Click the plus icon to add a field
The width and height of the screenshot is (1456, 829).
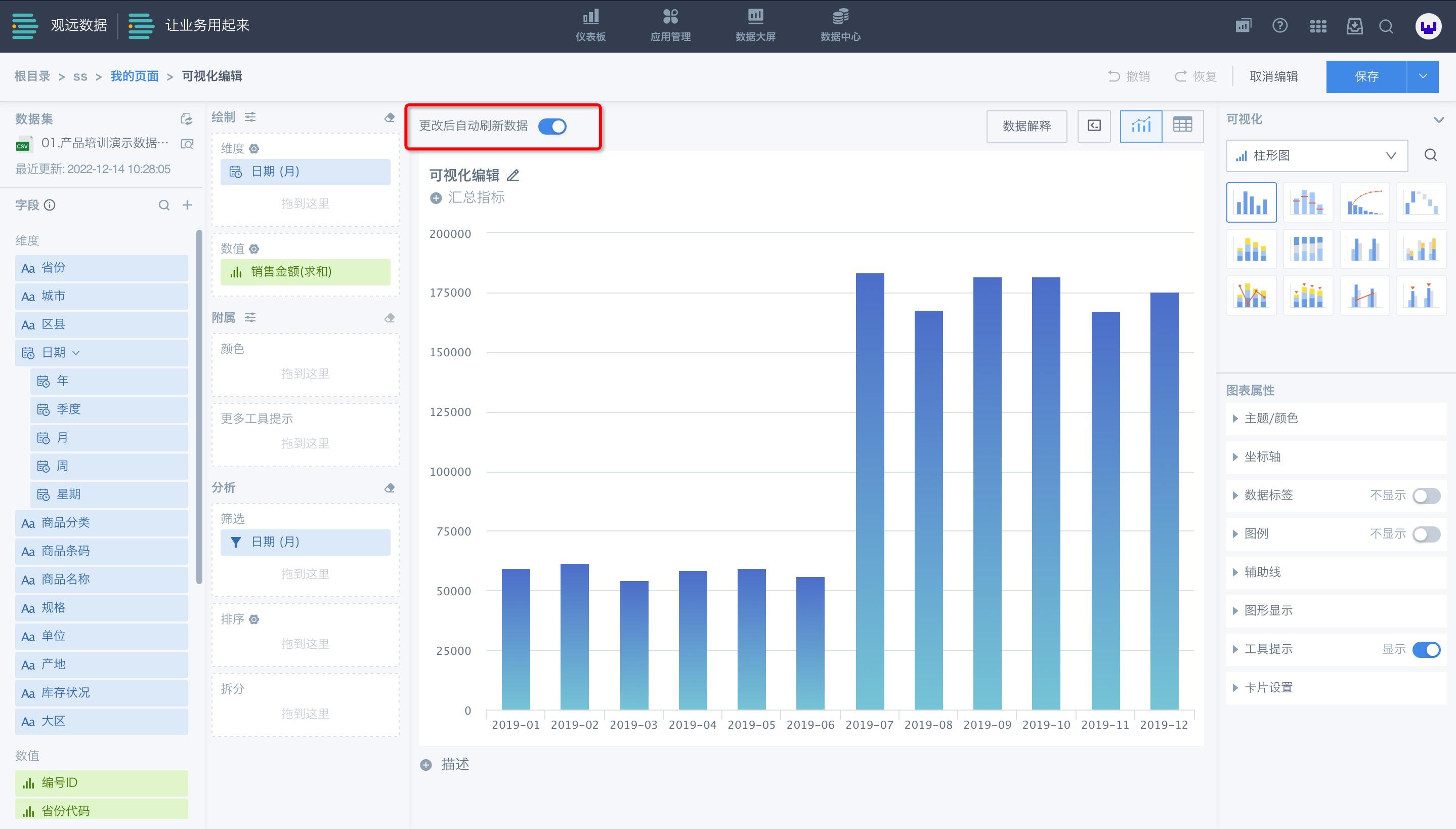coord(187,205)
